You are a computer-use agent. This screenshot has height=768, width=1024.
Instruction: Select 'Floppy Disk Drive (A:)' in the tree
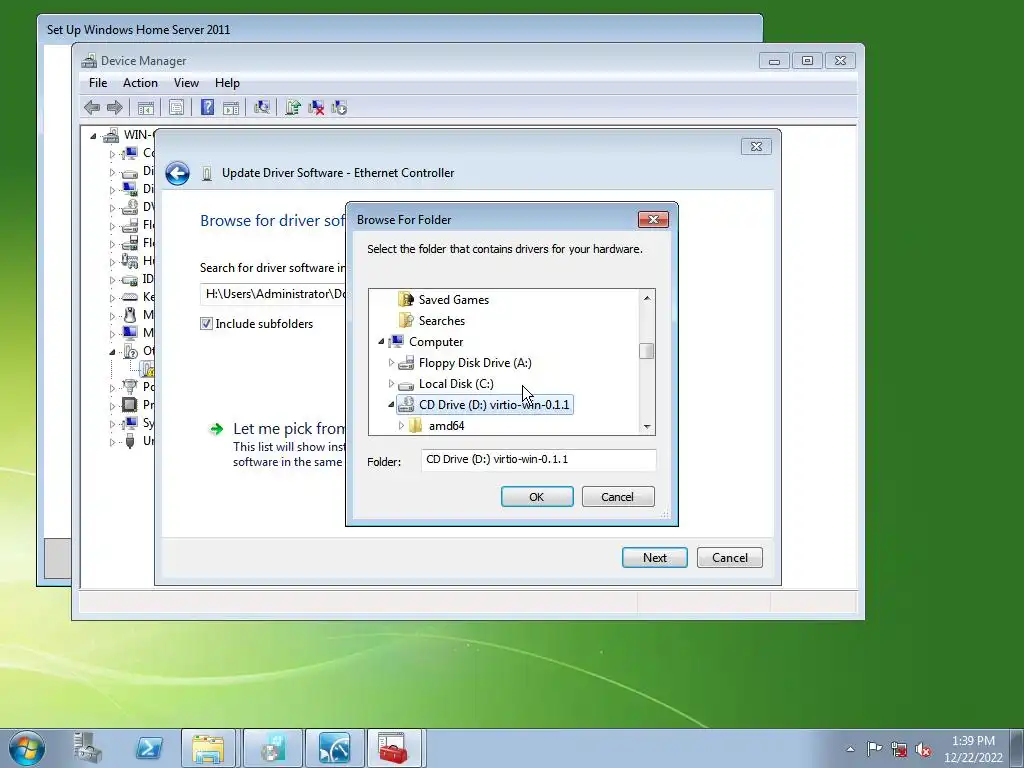(475, 362)
